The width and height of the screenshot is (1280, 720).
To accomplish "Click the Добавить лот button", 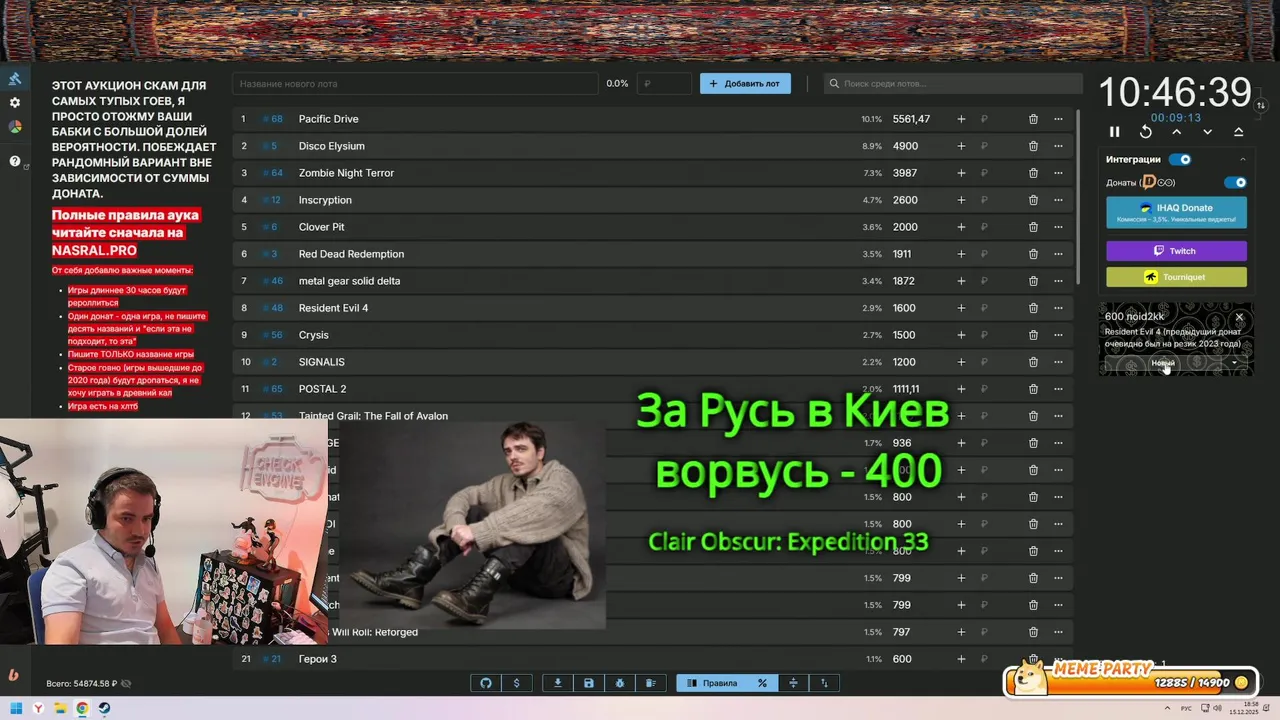I will point(745,84).
